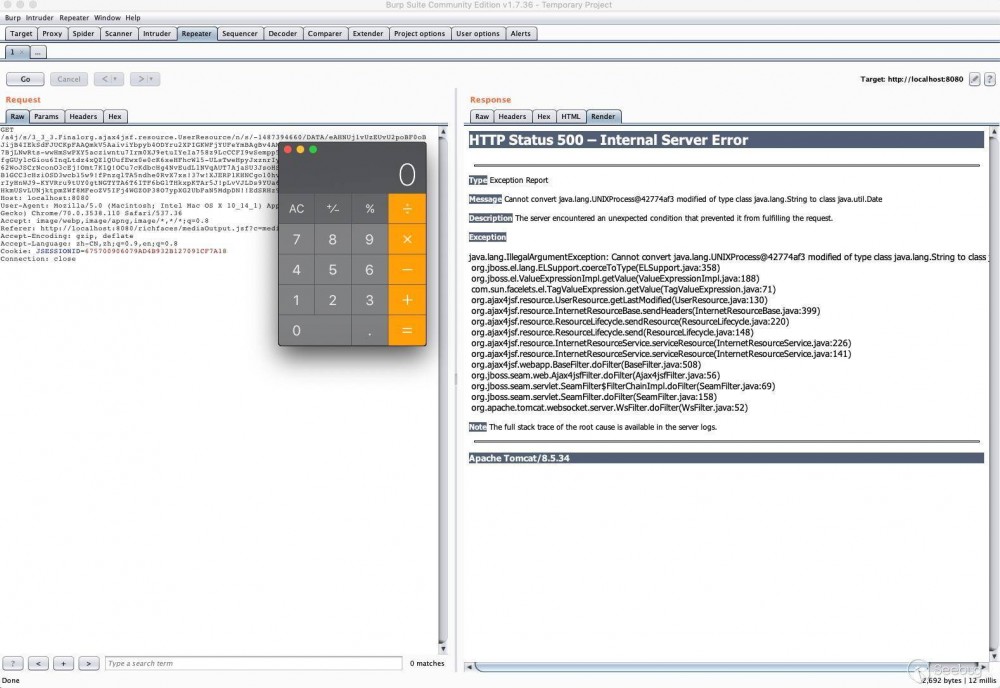This screenshot has height=688, width=1000.
Task: Add a new search term with plus icon
Action: click(63, 663)
